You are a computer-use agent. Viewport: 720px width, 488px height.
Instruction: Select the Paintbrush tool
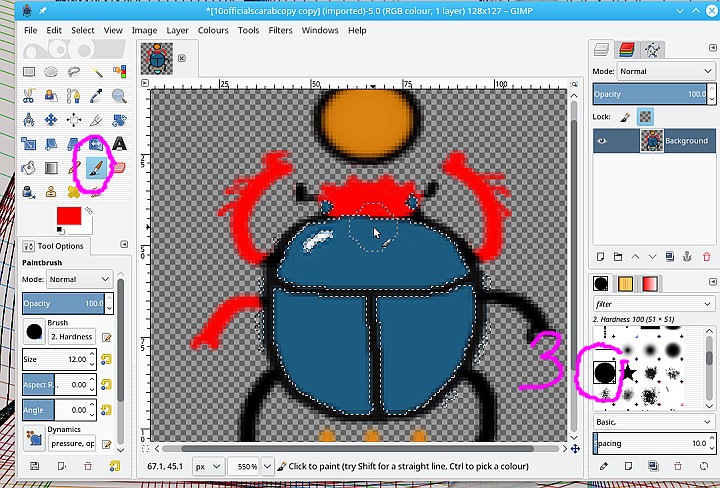pos(96,168)
